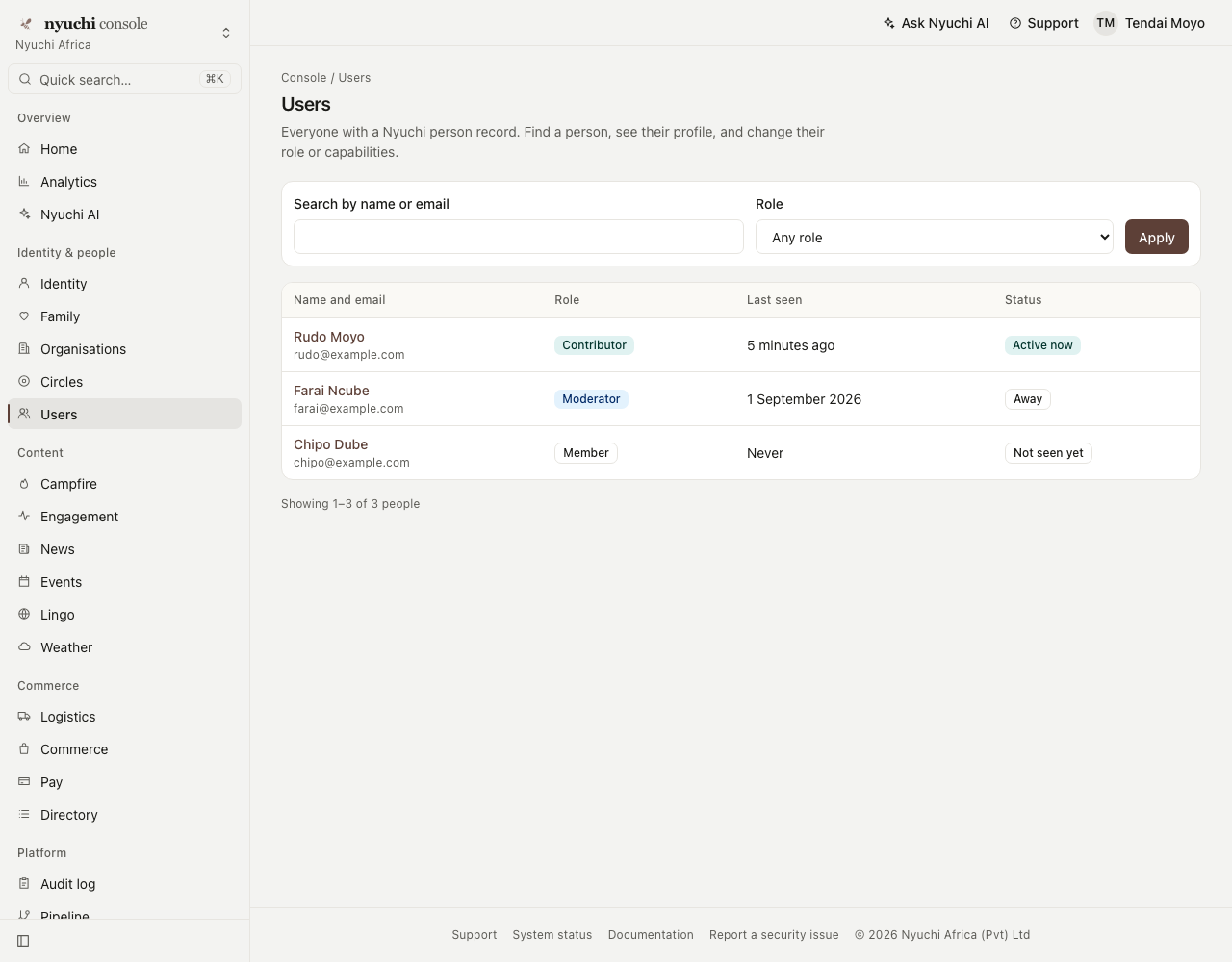This screenshot has width=1232, height=962.
Task: Click the Console breadcrumb link
Action: point(304,78)
